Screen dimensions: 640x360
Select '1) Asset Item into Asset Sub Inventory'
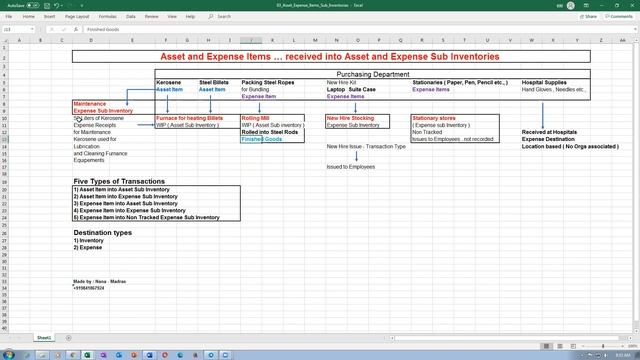point(122,189)
